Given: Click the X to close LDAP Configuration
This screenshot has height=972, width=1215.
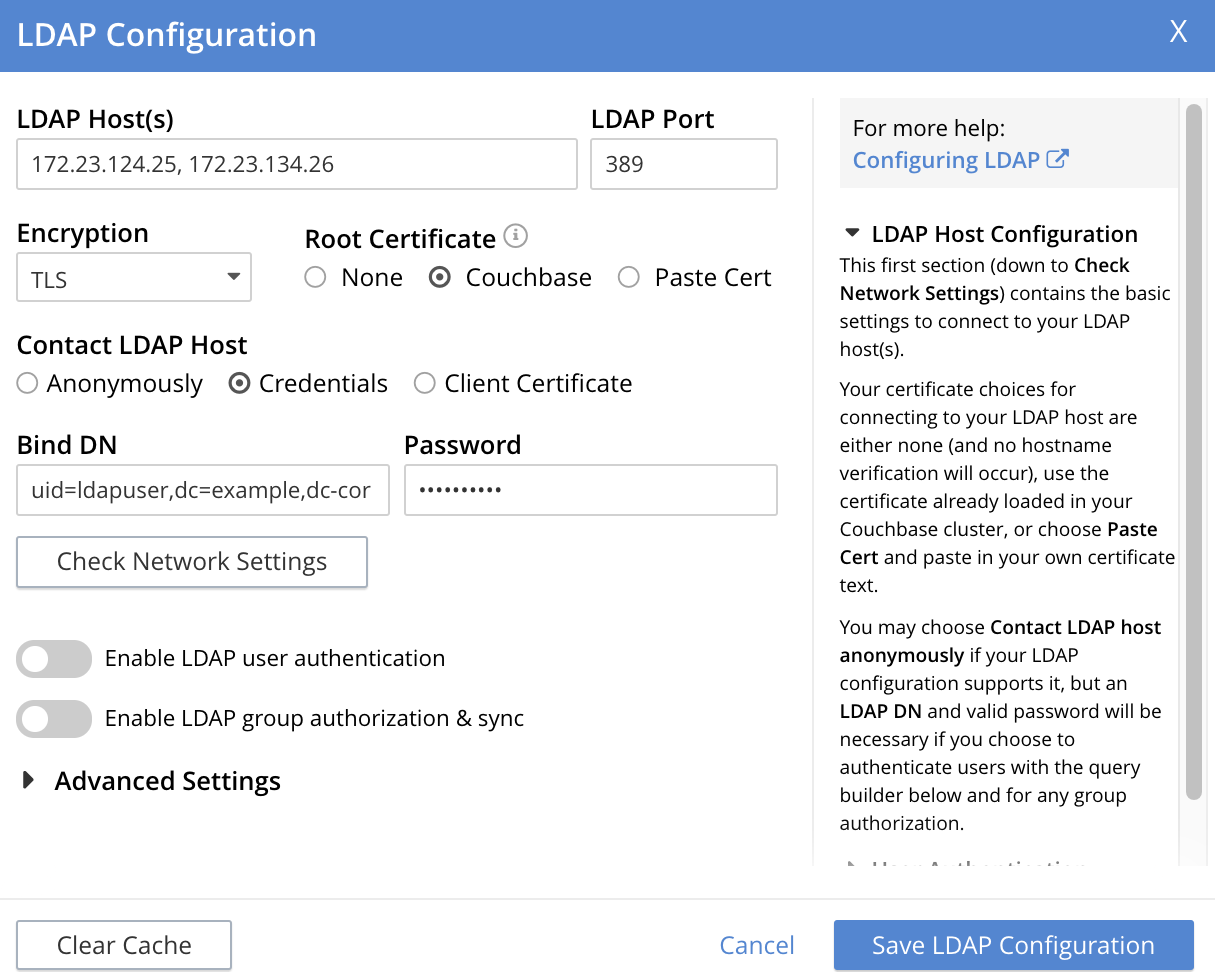Looking at the screenshot, I should (x=1178, y=32).
